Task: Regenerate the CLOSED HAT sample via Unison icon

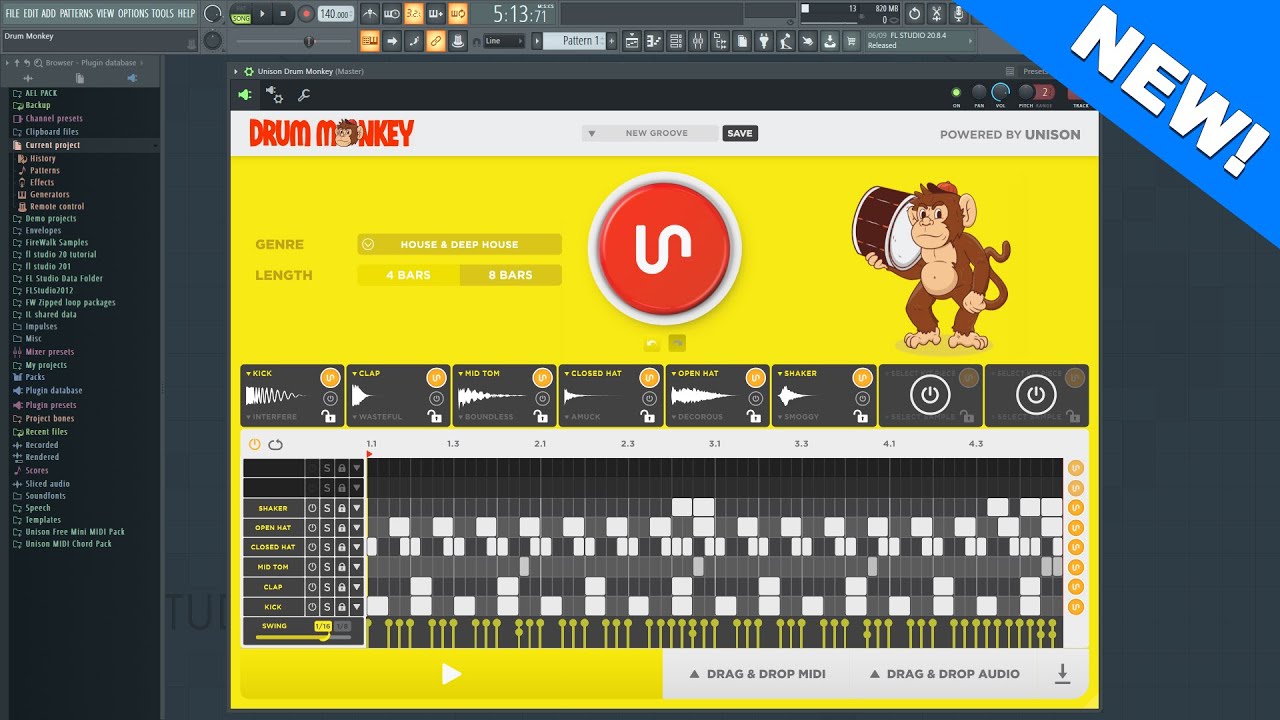Action: tap(649, 377)
